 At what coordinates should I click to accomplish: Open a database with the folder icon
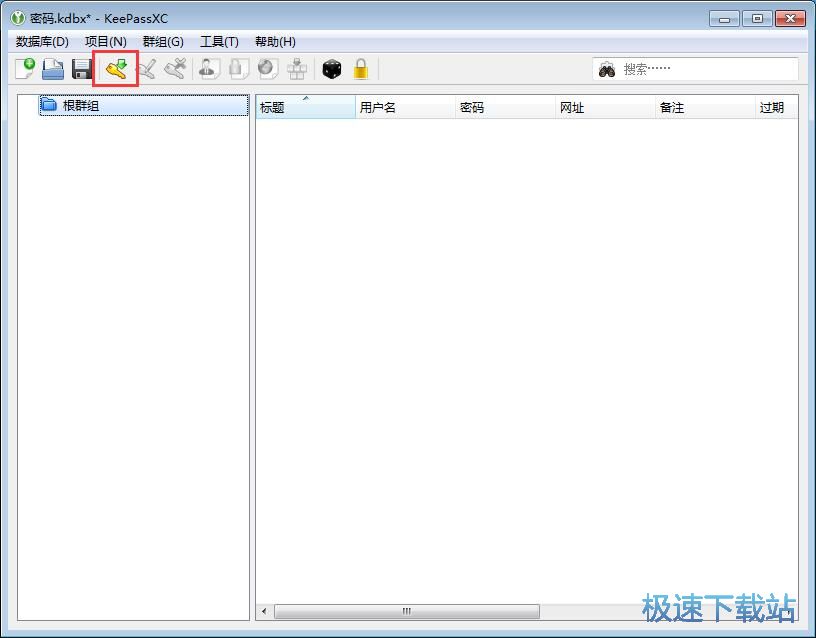(53, 69)
